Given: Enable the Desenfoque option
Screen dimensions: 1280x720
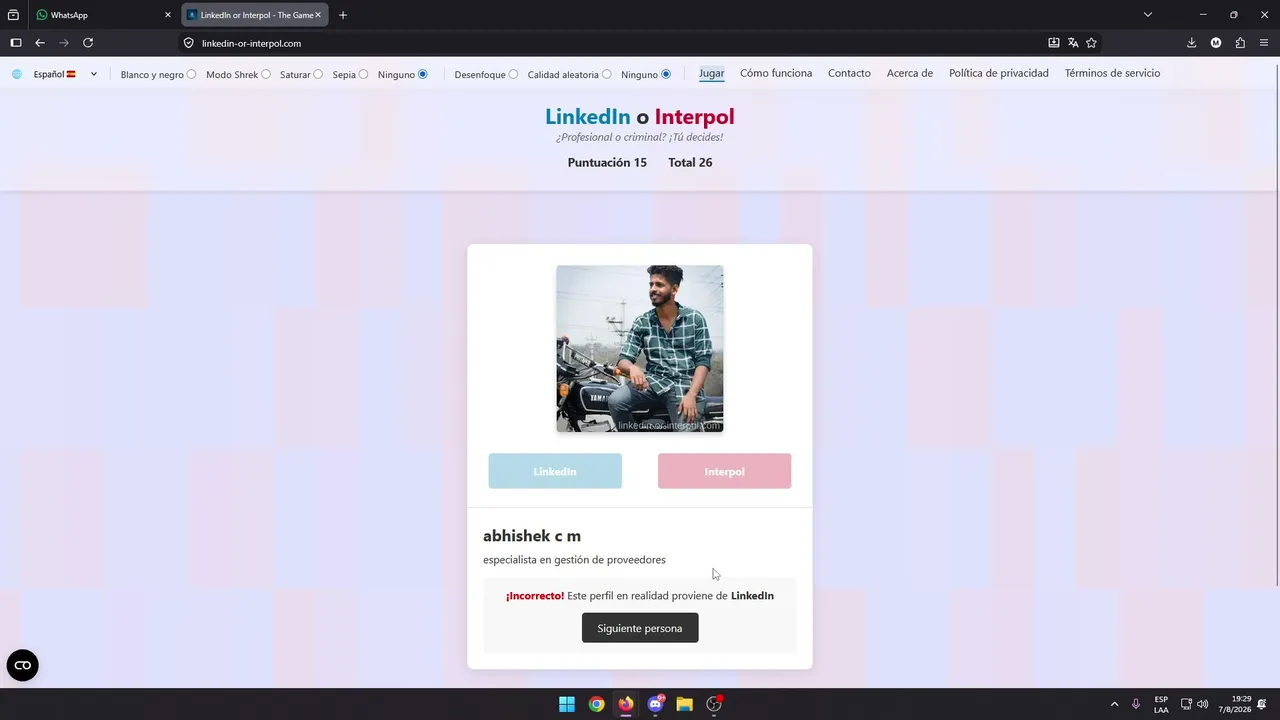Looking at the screenshot, I should pyautogui.click(x=513, y=74).
